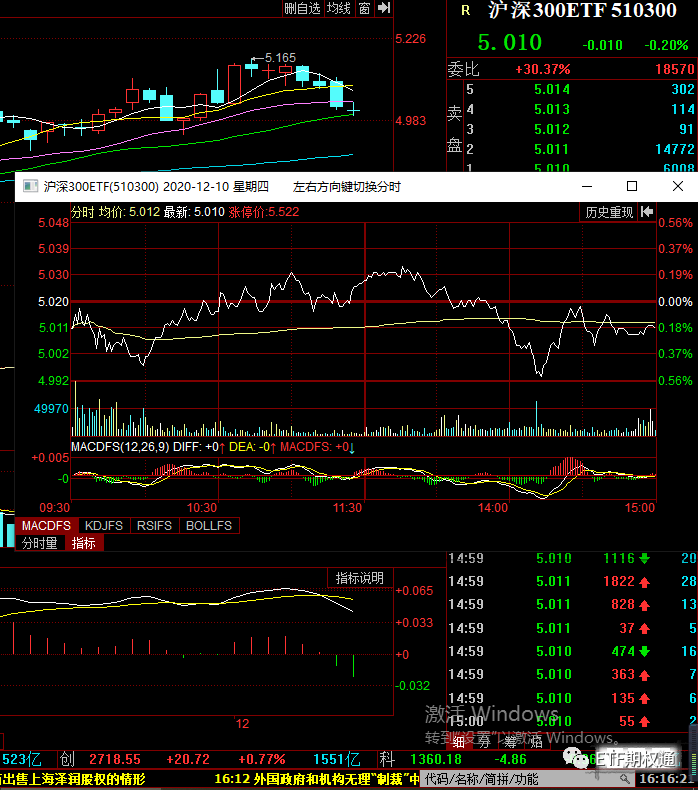The image size is (698, 790).
Task: Click sell level 3 price 5.012
Action: coord(552,129)
